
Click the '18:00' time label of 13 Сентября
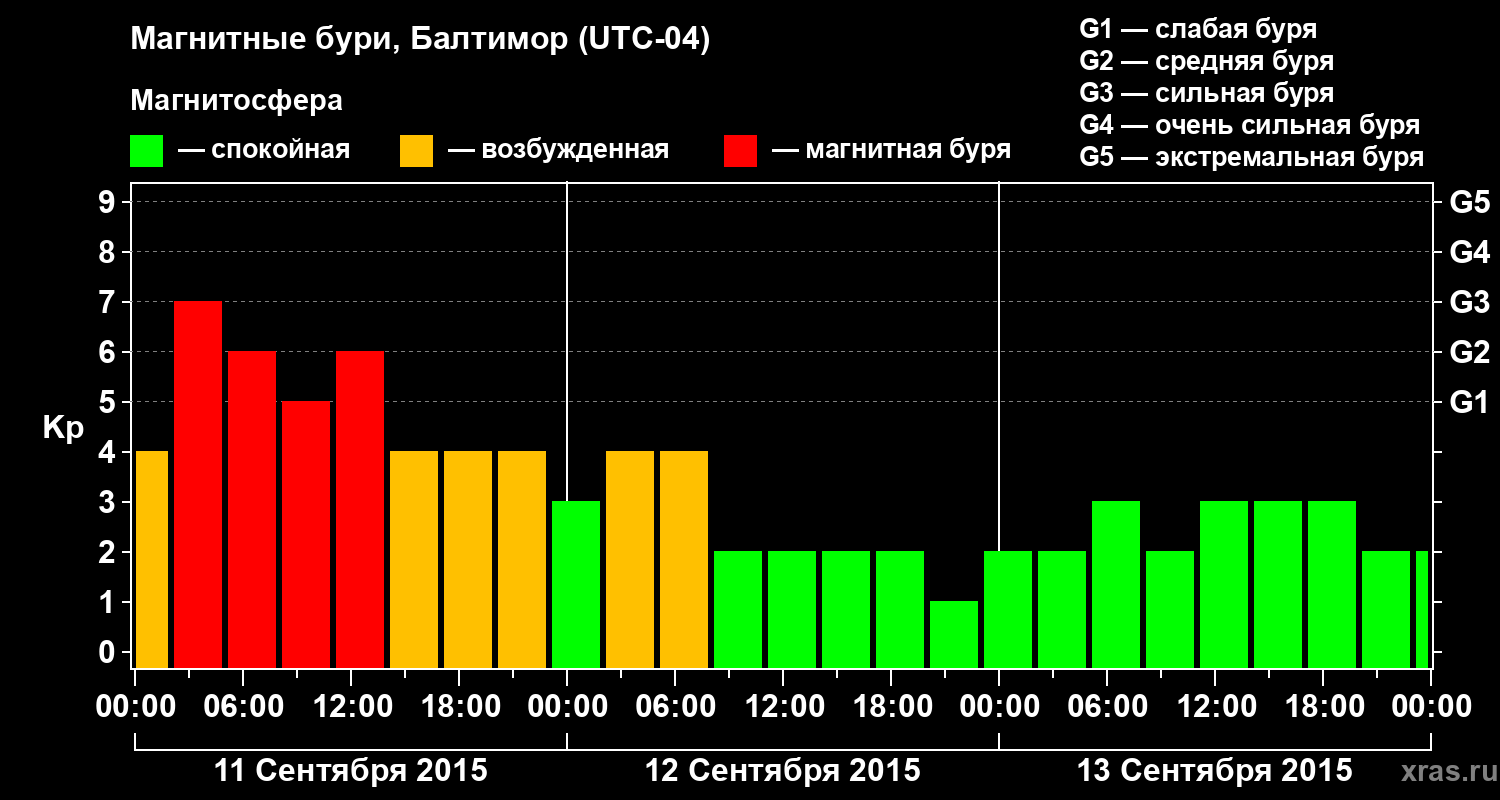click(x=1323, y=706)
